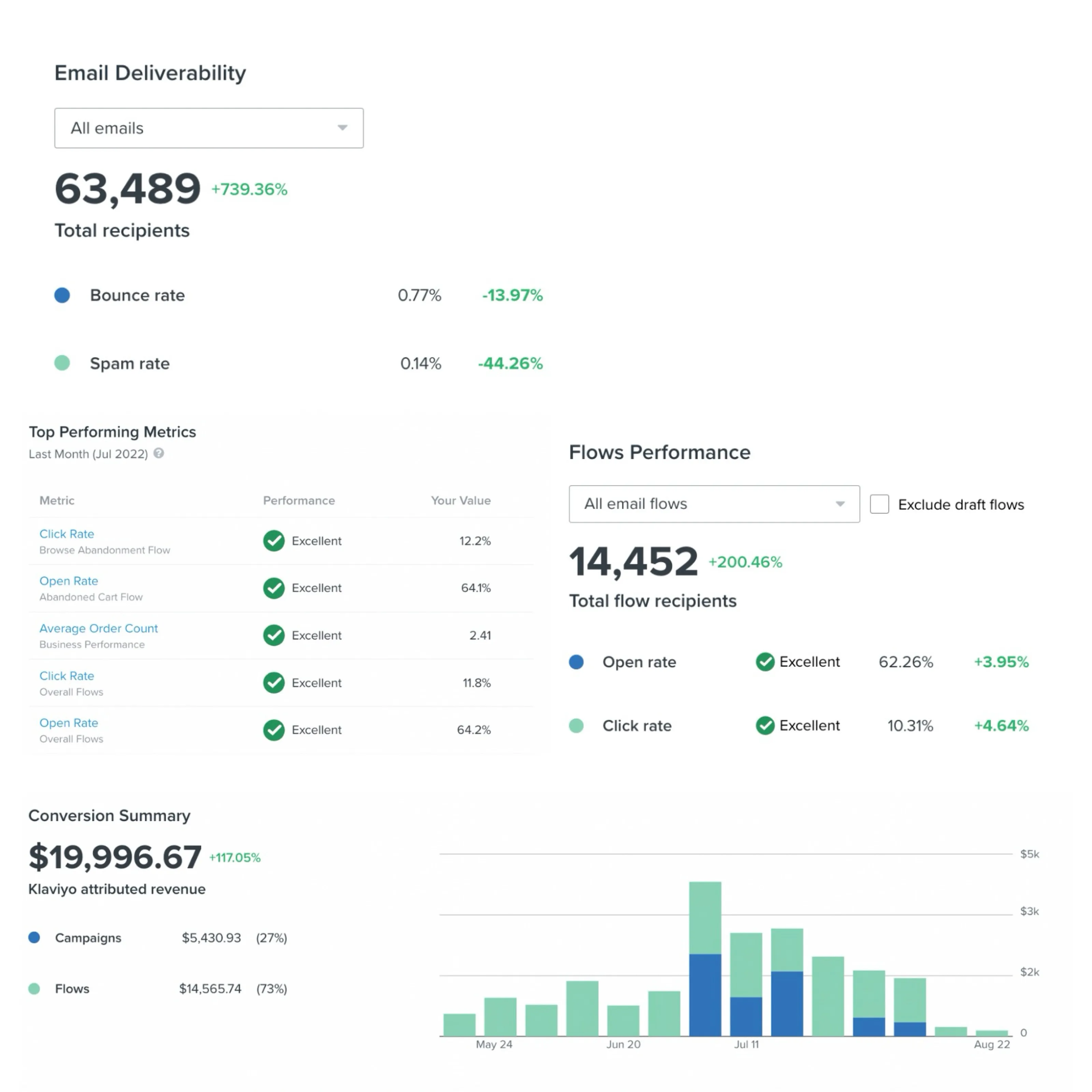This screenshot has height=1092, width=1092.
Task: Click the blue Open rate legend dot
Action: (576, 662)
